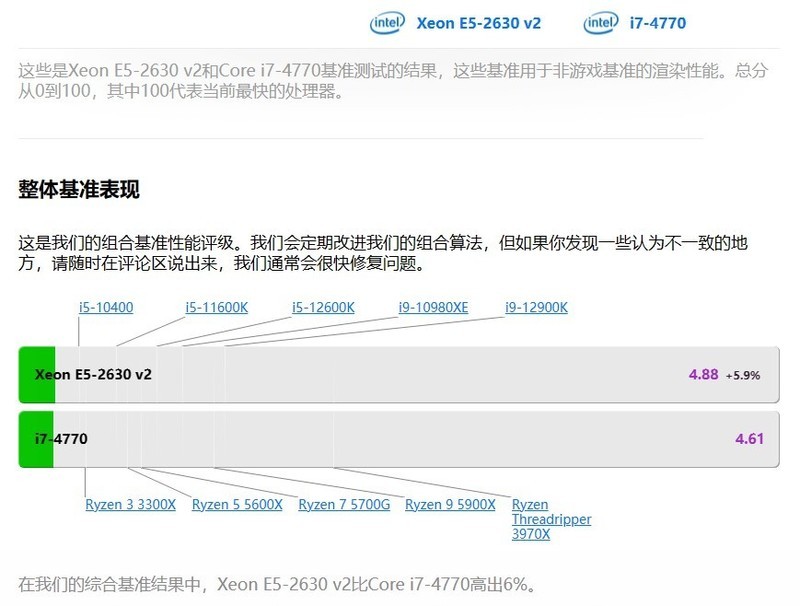Screen dimensions: 800x606
Task: Open the i9-12900K comparison link
Action: point(536,308)
